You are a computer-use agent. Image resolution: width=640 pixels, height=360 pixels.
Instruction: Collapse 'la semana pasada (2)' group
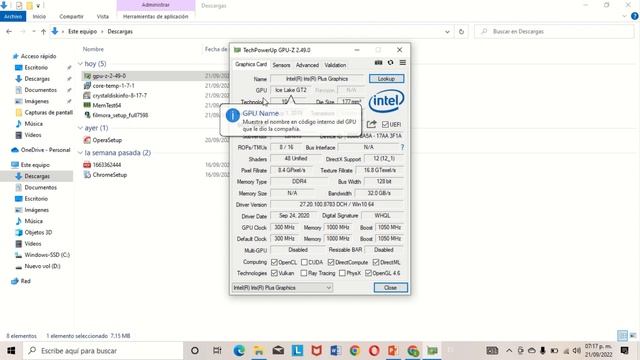pos(80,153)
